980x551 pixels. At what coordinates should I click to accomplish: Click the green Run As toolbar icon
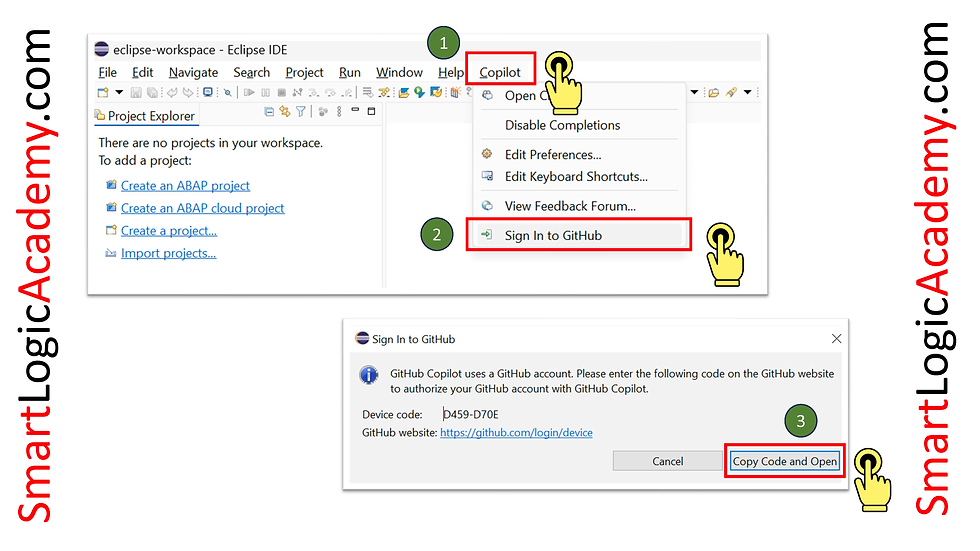[x=419, y=92]
